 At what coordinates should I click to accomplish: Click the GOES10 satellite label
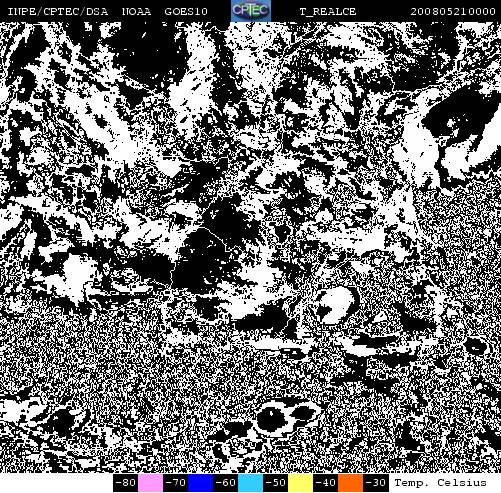[x=186, y=12]
